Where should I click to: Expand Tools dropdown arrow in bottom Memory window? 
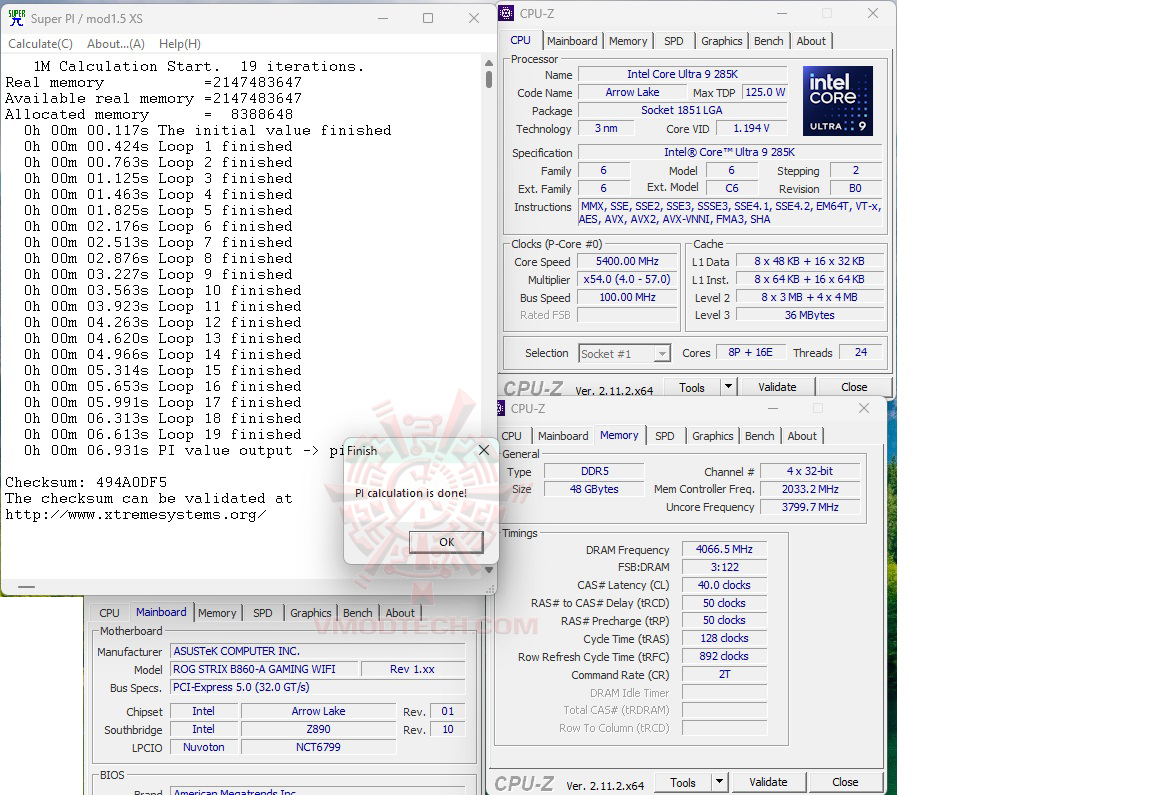click(x=719, y=783)
